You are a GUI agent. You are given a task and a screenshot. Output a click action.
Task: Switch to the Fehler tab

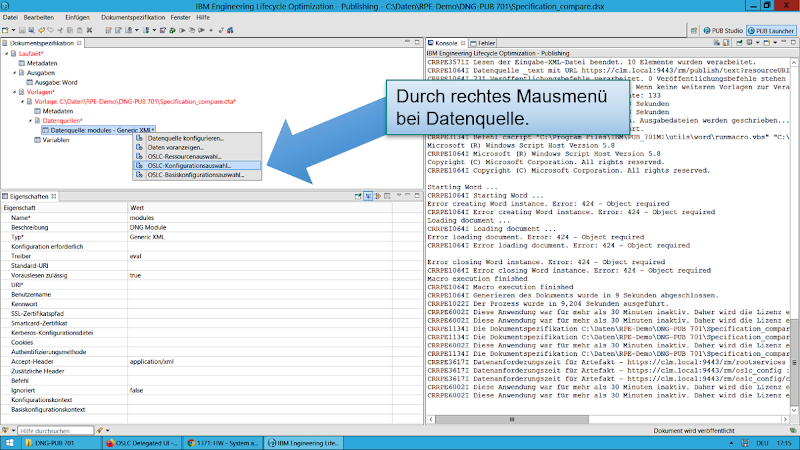[x=483, y=43]
